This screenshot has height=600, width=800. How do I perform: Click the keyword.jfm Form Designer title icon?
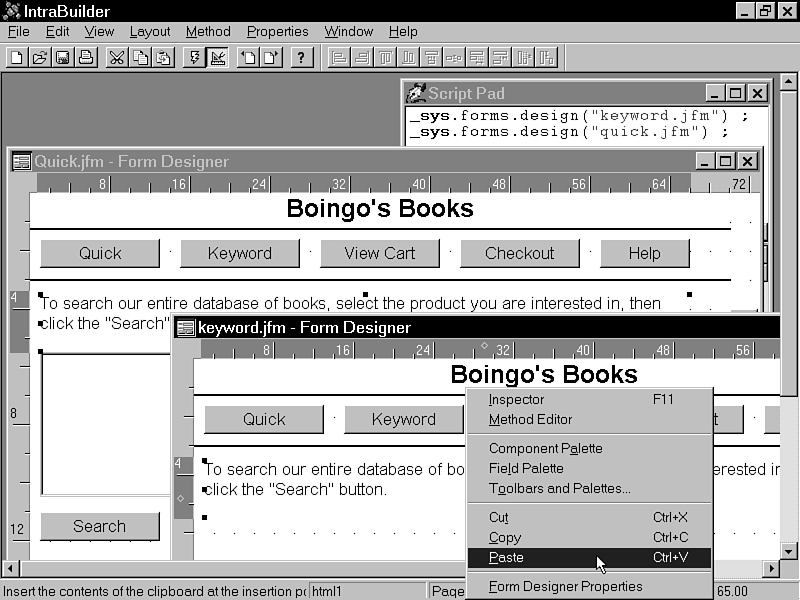tap(186, 328)
